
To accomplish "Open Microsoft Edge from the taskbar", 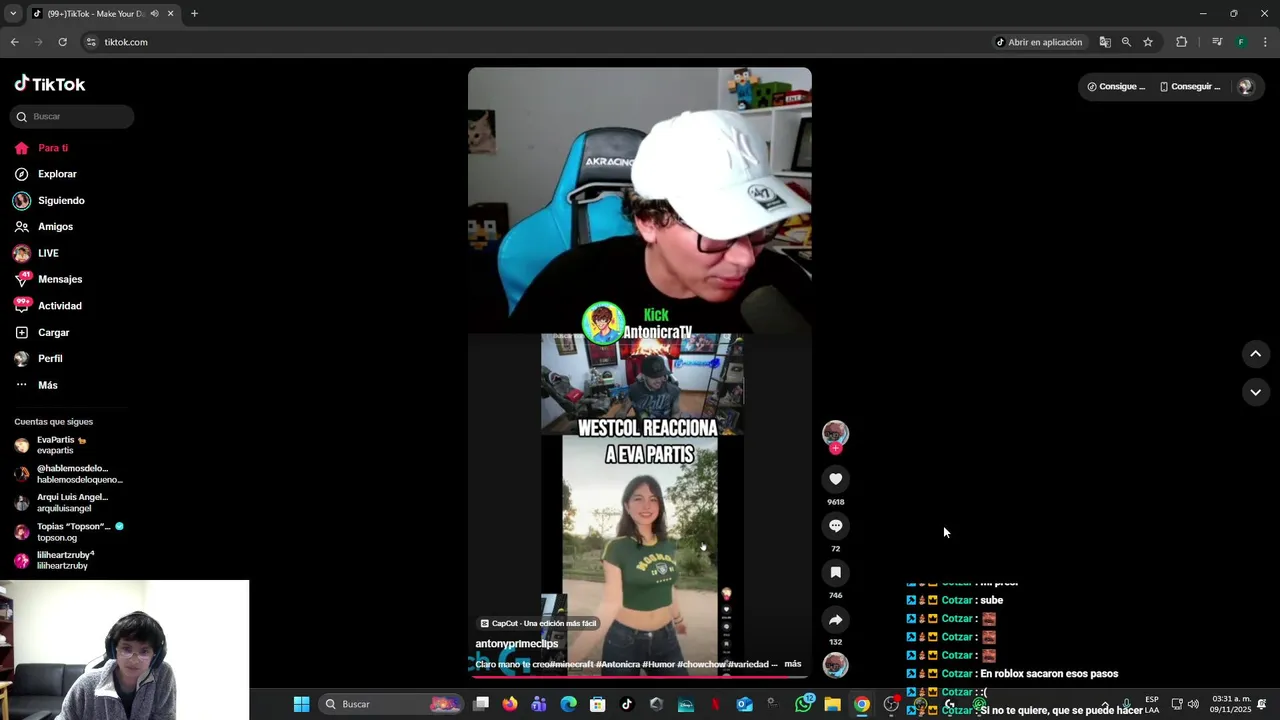I will click(568, 704).
